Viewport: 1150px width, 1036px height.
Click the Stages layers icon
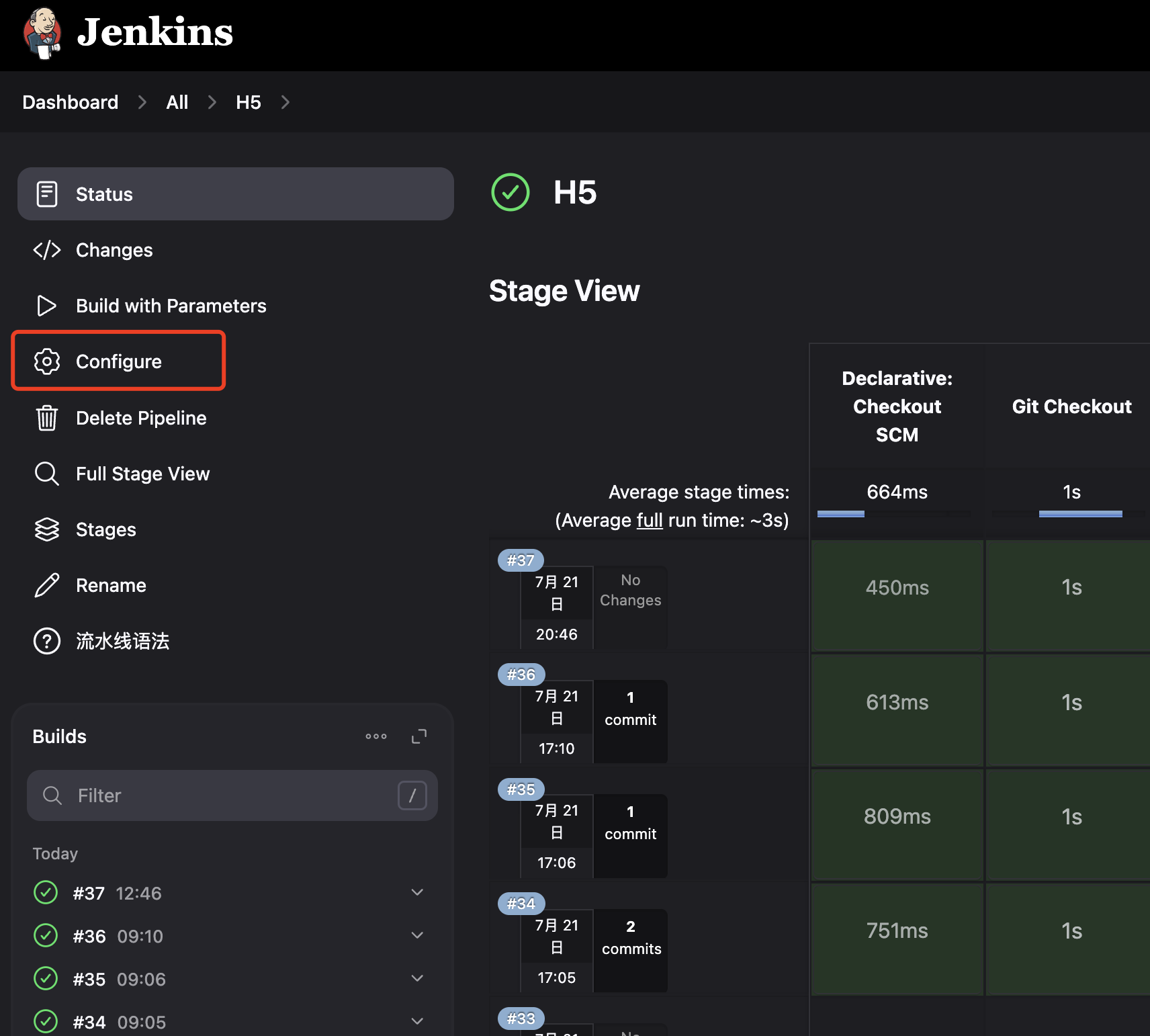pos(47,529)
